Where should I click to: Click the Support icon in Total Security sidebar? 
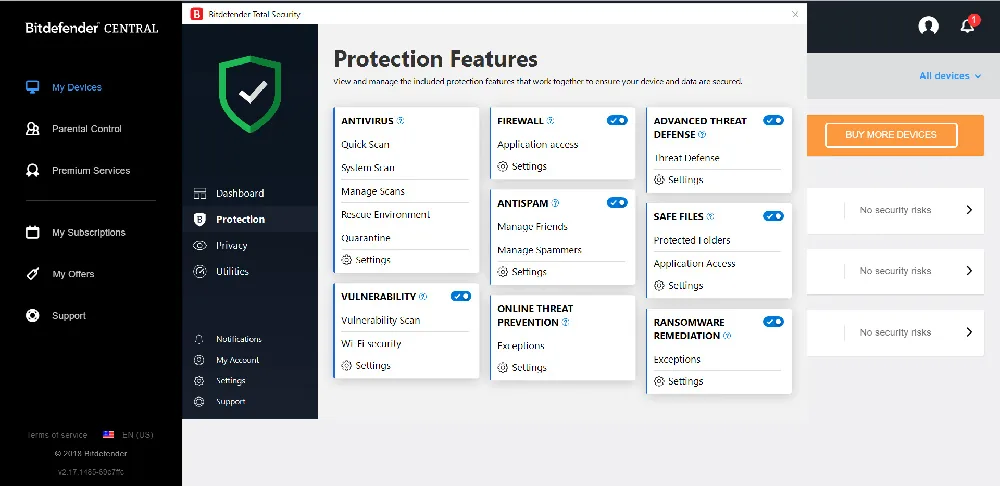[199, 402]
